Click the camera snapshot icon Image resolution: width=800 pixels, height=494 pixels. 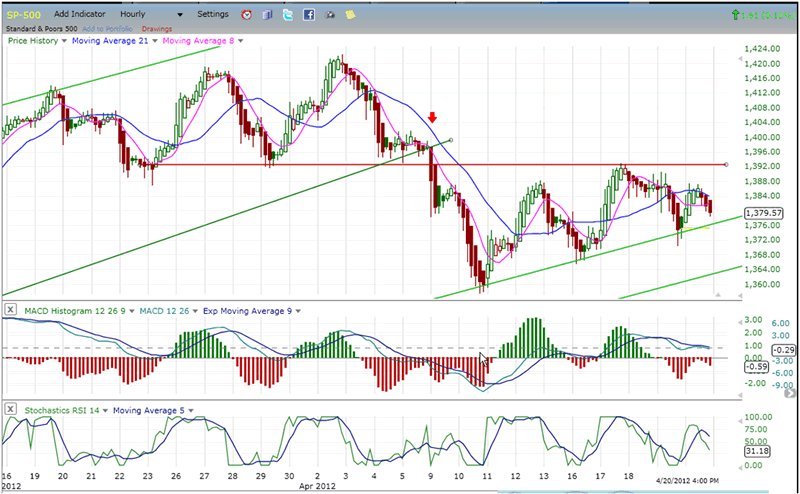tap(330, 16)
